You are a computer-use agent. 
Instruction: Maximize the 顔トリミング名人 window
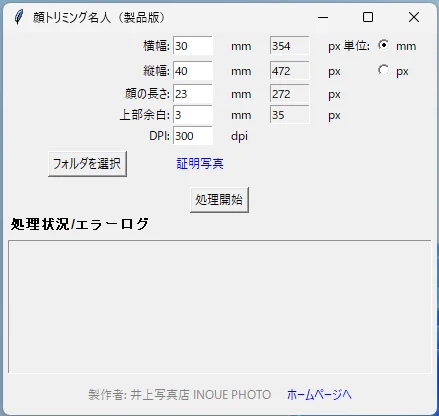[x=368, y=17]
